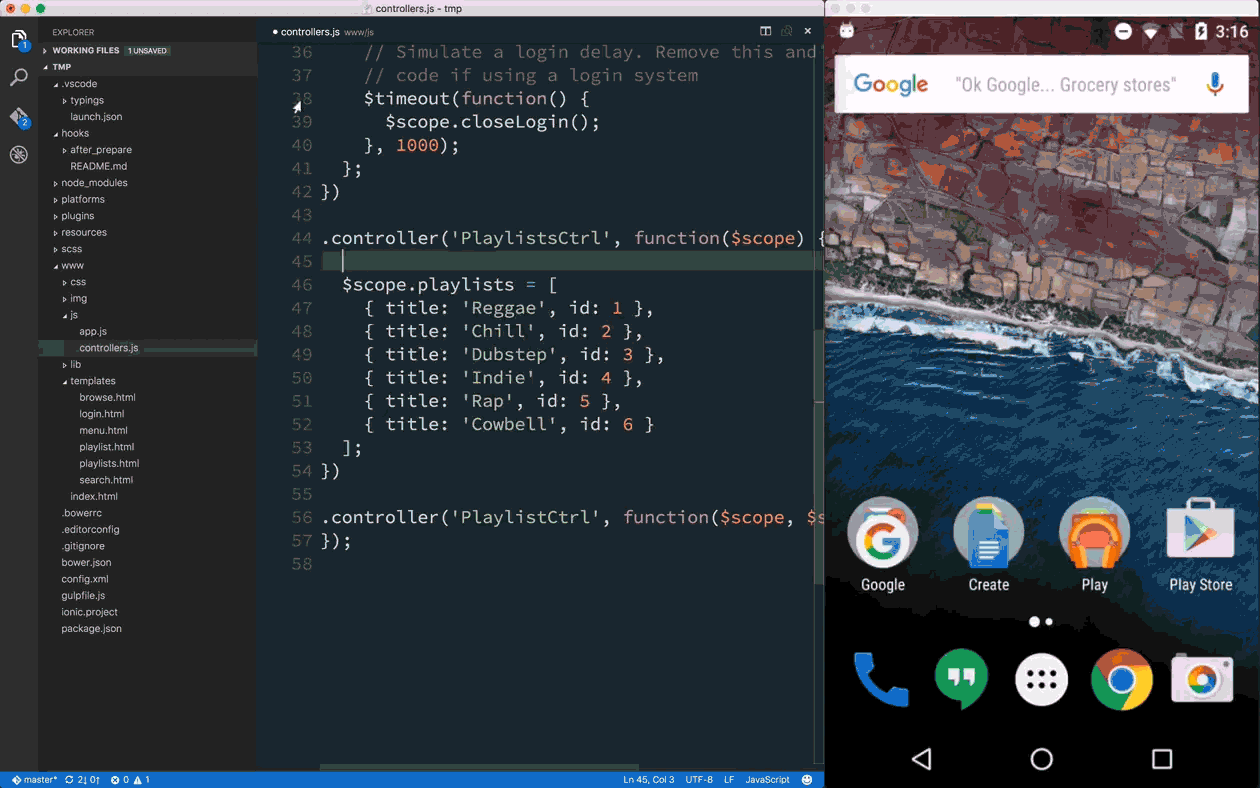Open app.js from the js folder

point(92,331)
